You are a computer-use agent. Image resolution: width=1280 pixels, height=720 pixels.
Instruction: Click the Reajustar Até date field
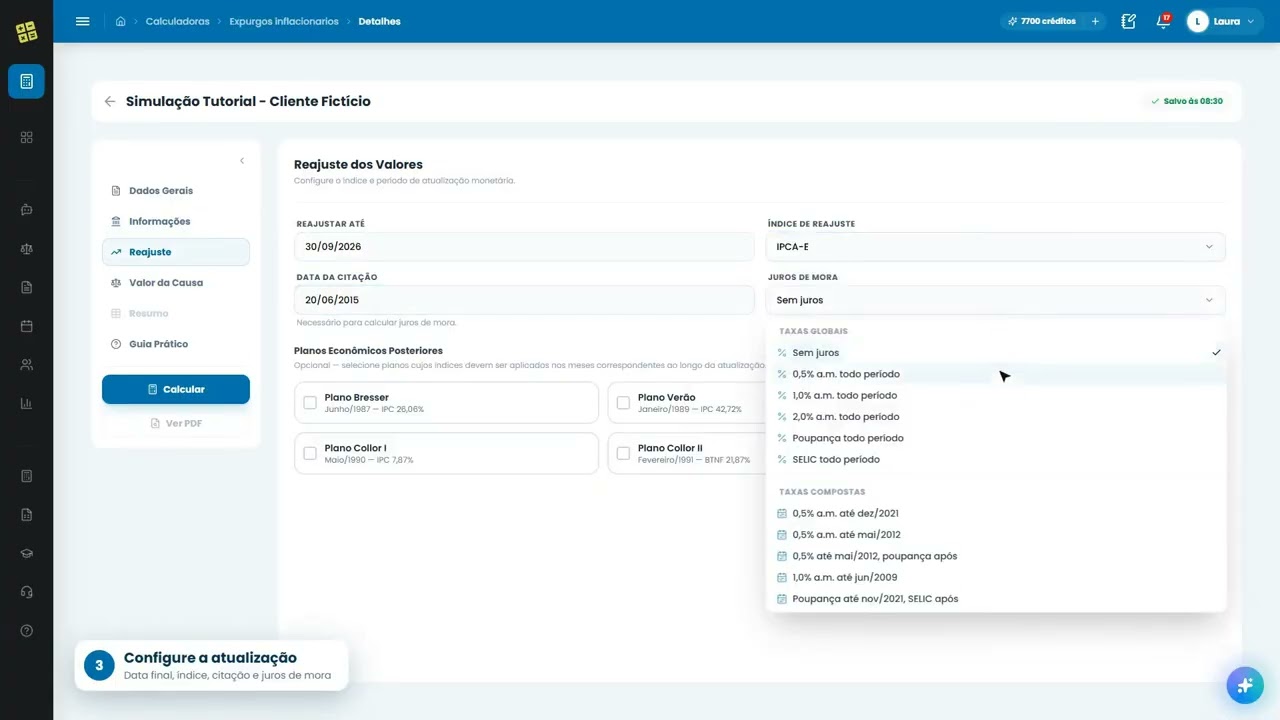pyautogui.click(x=524, y=247)
